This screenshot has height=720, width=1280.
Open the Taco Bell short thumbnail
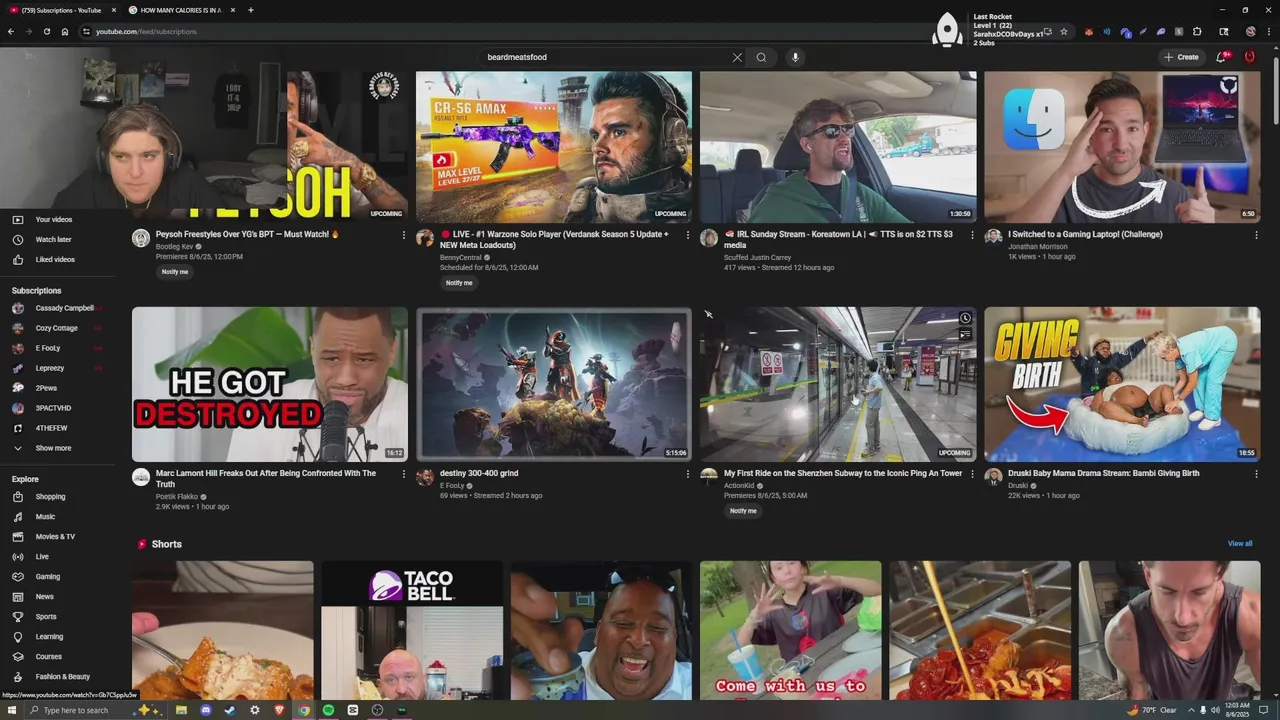[412, 631]
